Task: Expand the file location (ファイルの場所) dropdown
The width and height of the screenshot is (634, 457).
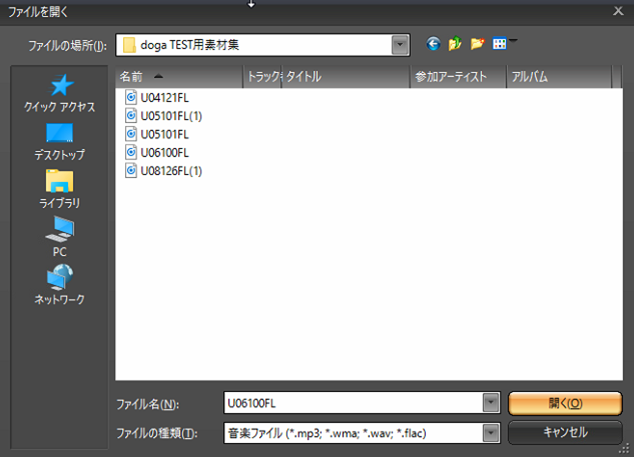Action: (x=400, y=45)
